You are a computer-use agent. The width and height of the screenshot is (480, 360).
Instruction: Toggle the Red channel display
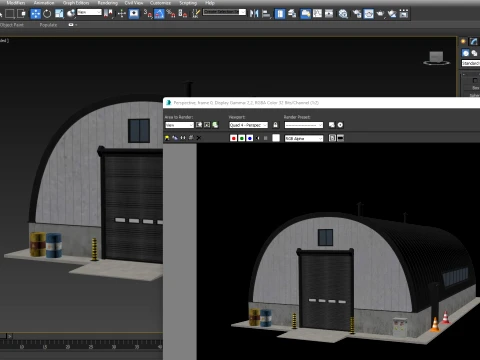click(x=233, y=138)
